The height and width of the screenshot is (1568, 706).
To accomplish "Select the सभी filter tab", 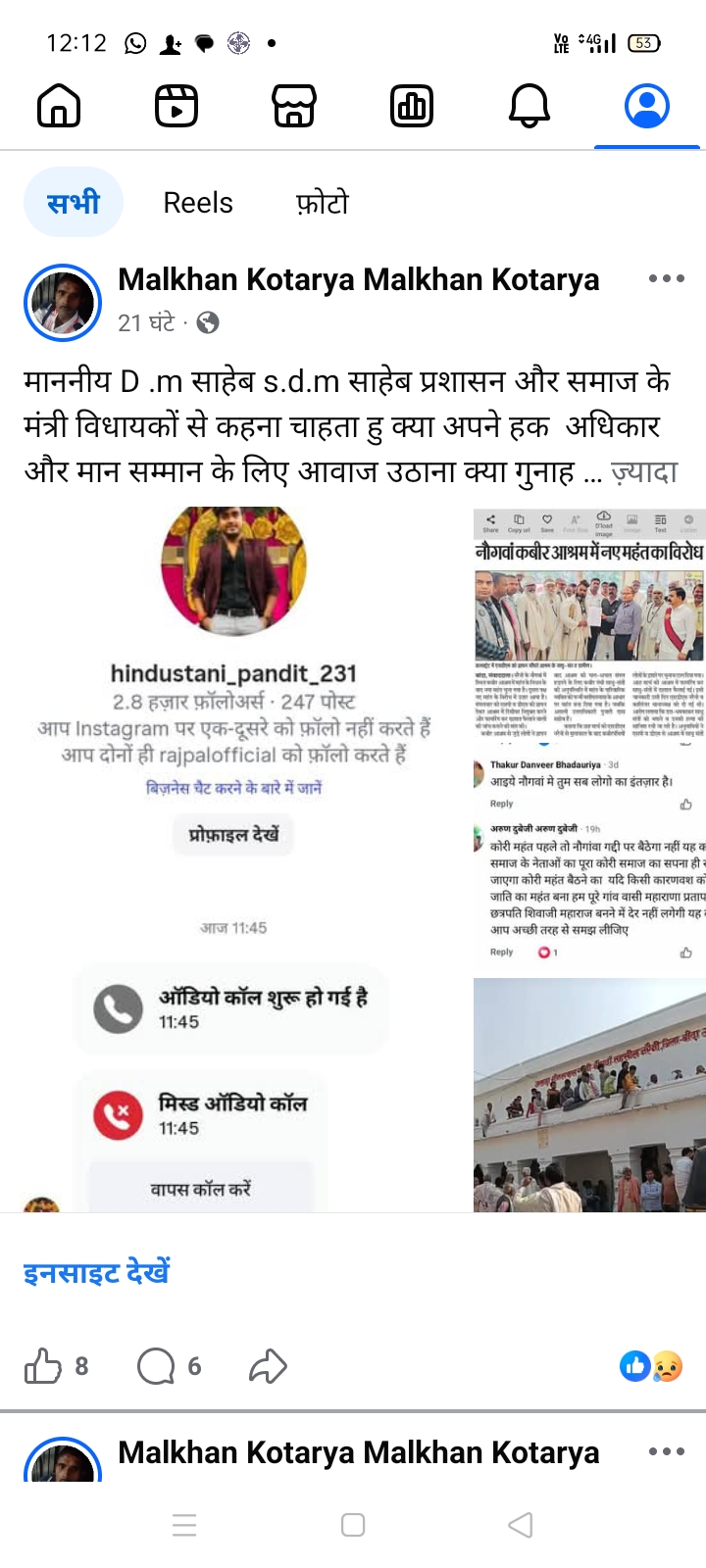I will tap(74, 203).
